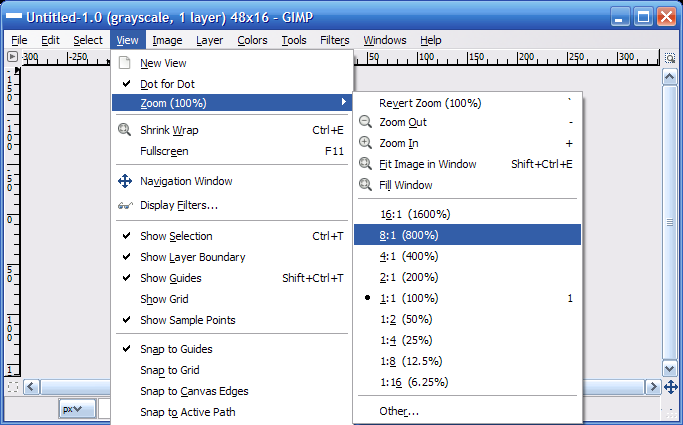Enable Snap to Canvas Edges
Screen dimensions: 683x425
click(232, 391)
